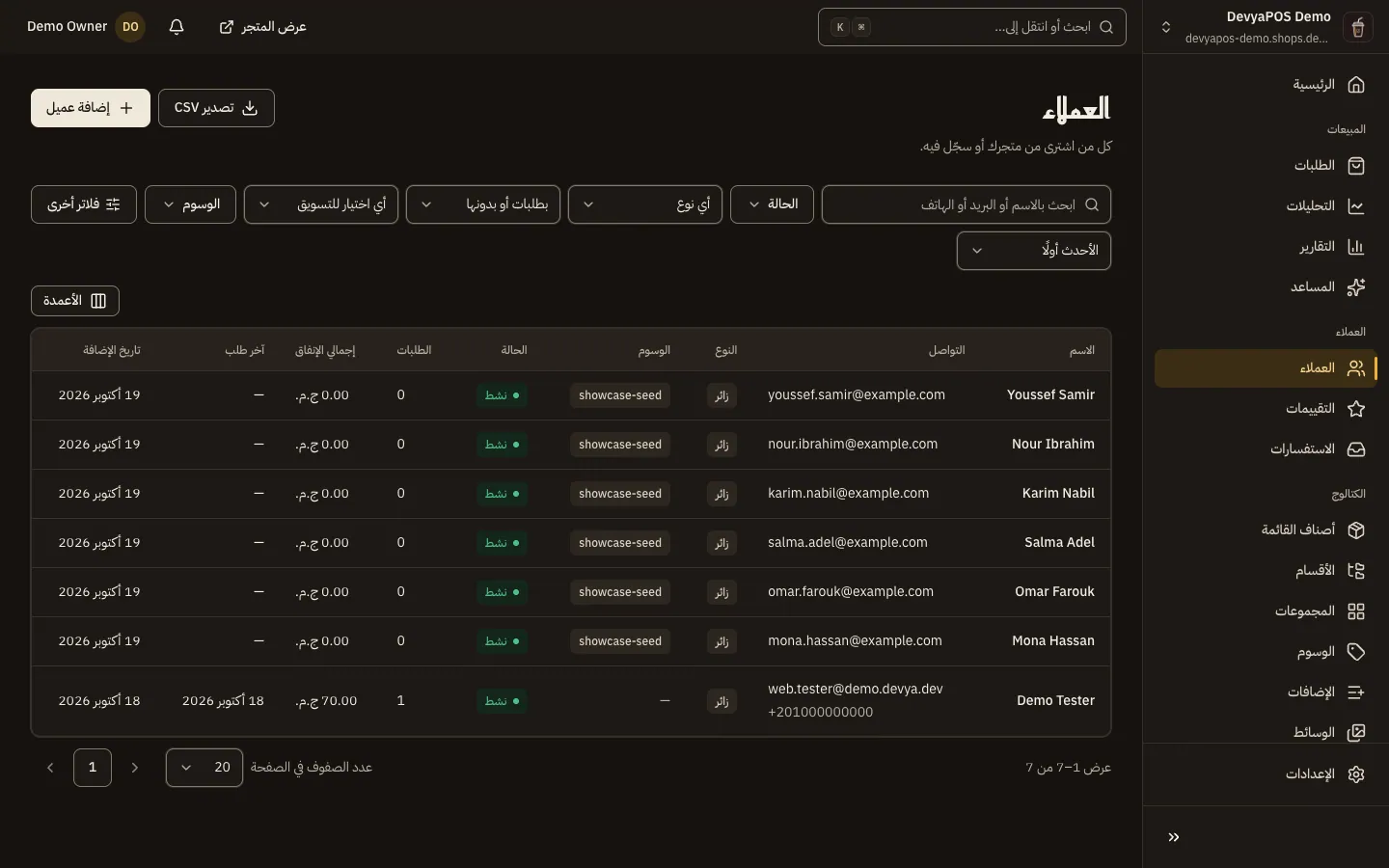Open الرئيسية home in the sidebar
The image size is (1389, 868).
1266,85
